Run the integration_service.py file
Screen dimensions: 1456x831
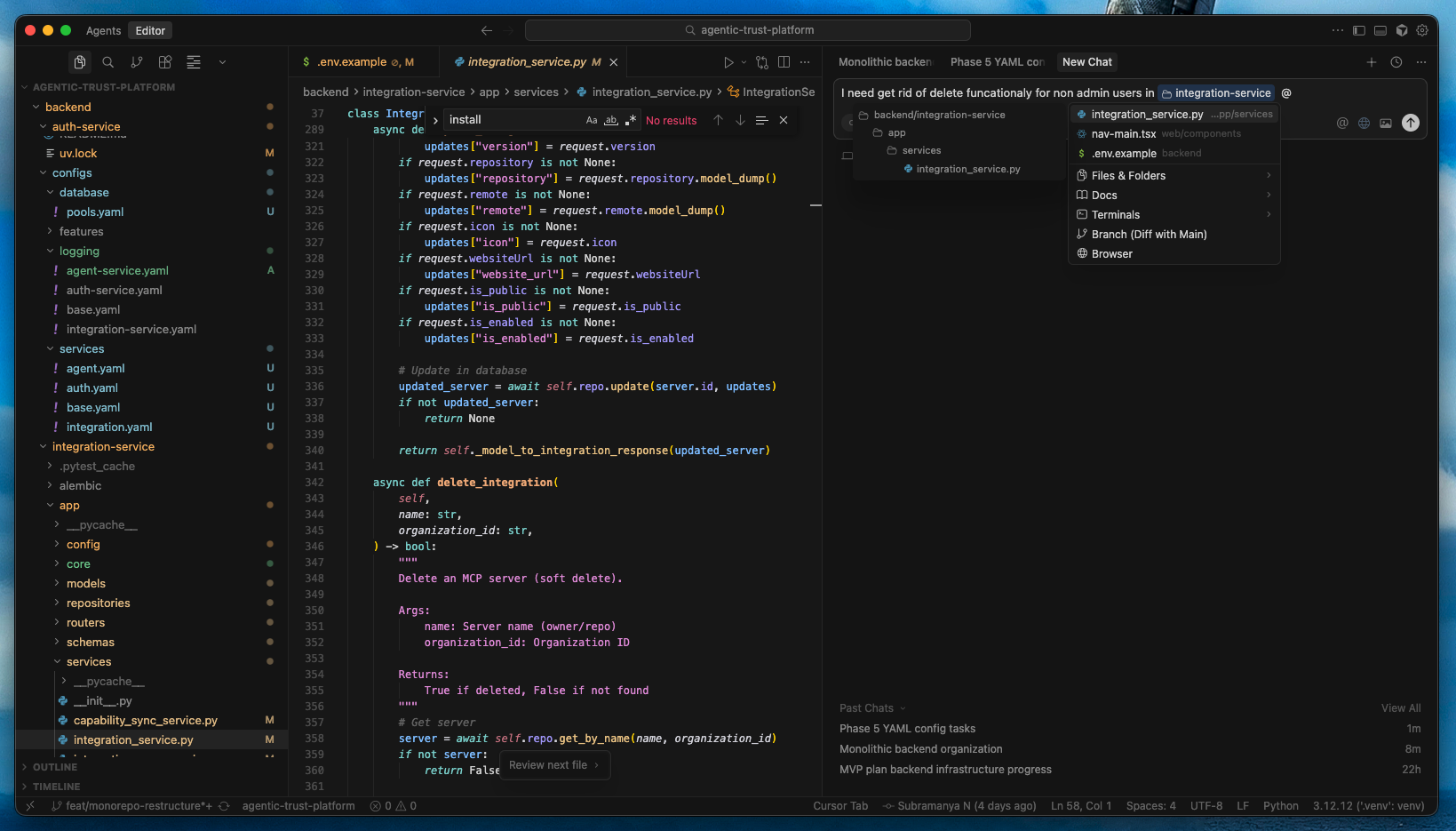(727, 62)
